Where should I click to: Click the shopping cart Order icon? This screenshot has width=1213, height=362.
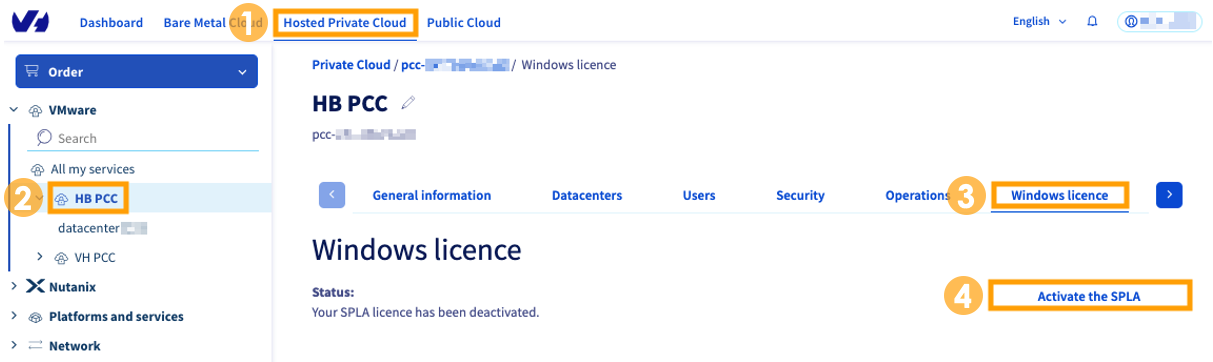(x=31, y=72)
